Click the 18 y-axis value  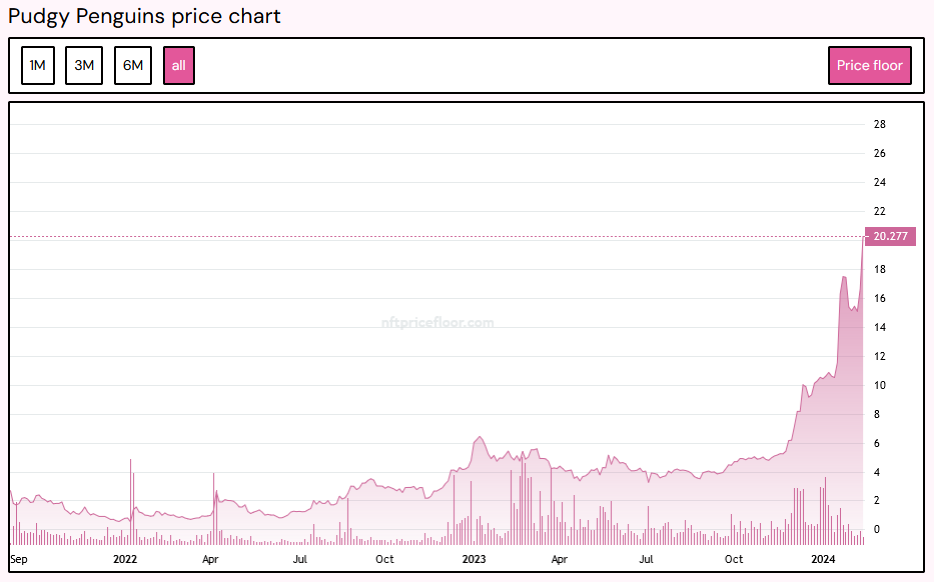coord(879,269)
